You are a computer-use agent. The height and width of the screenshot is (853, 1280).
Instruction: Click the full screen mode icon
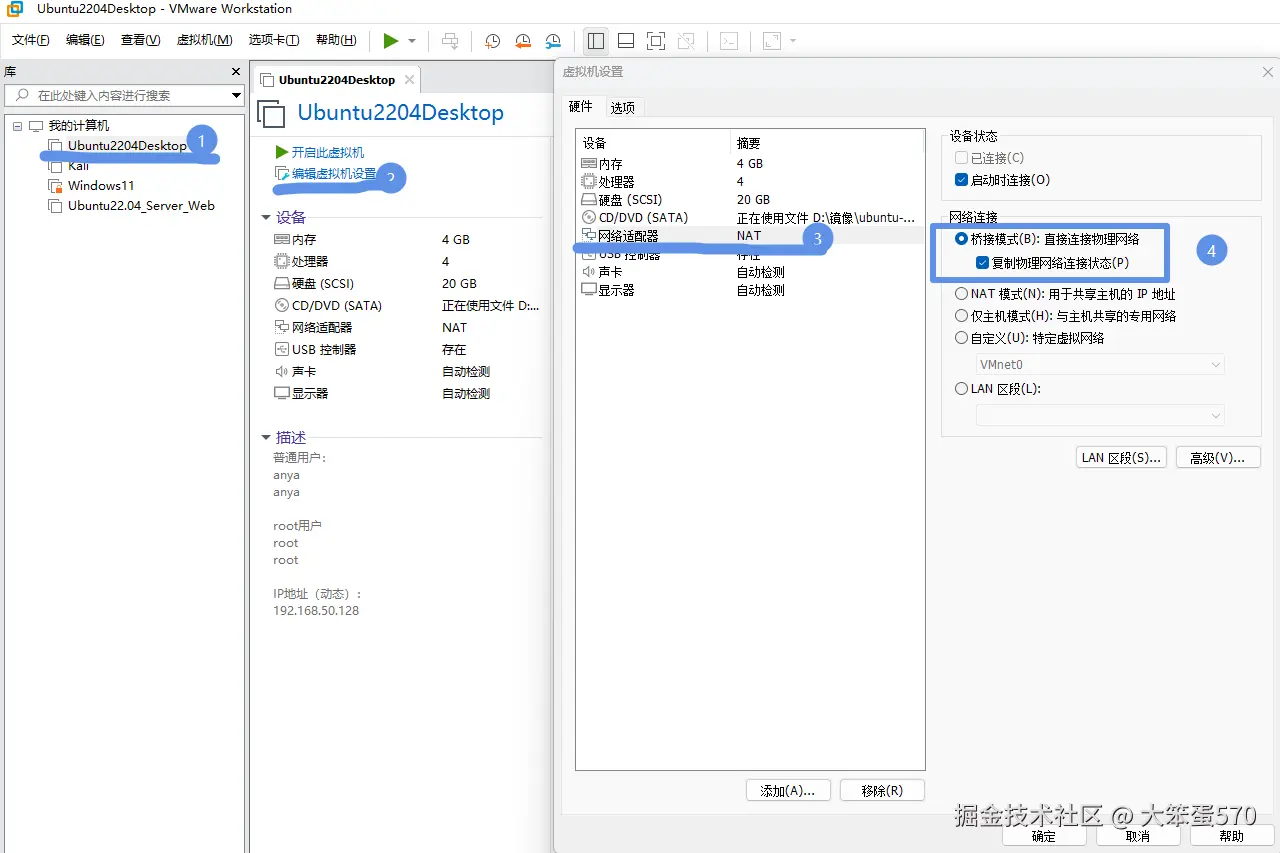coord(656,41)
